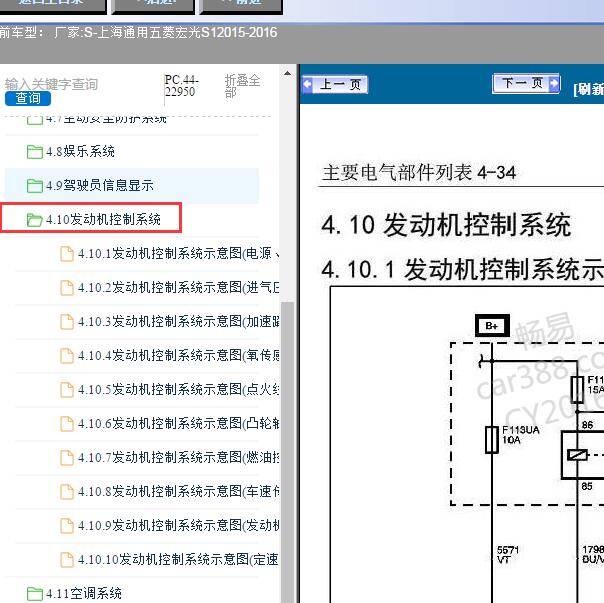This screenshot has width=604, height=603.
Task: Open 4.10.3发动机控制系统示意图(加速踏 page
Action: 179,321
